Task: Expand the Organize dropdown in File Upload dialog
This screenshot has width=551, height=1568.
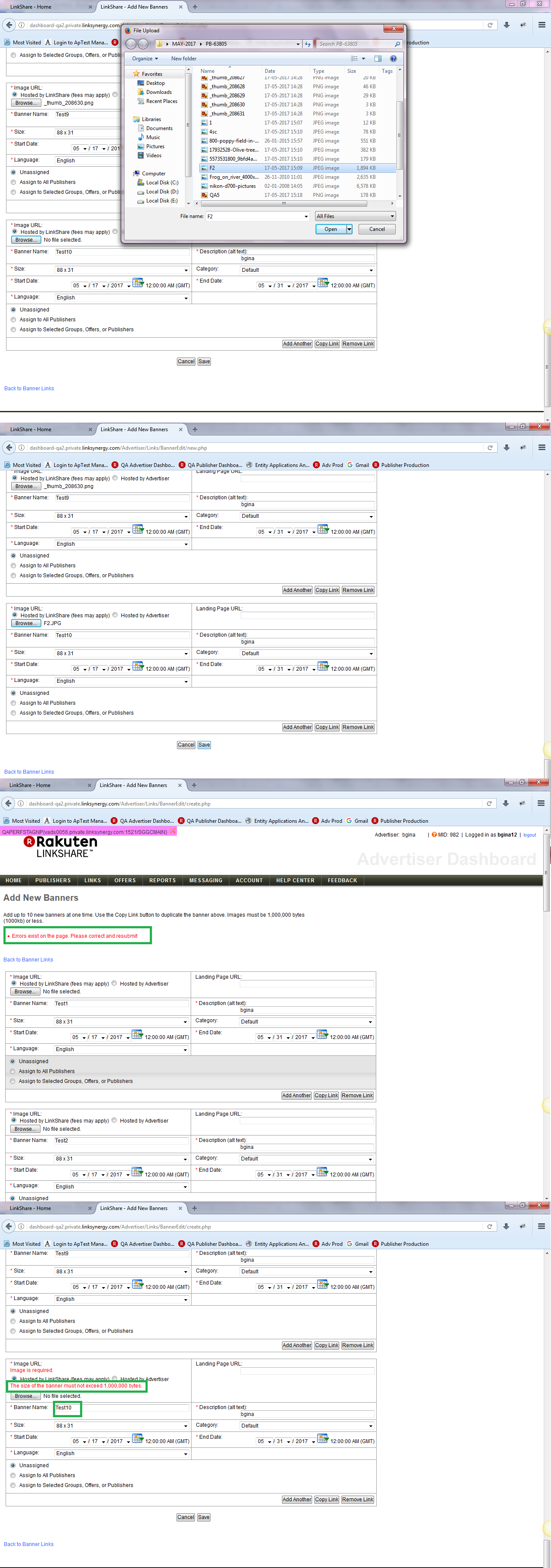Action: pyautogui.click(x=145, y=59)
